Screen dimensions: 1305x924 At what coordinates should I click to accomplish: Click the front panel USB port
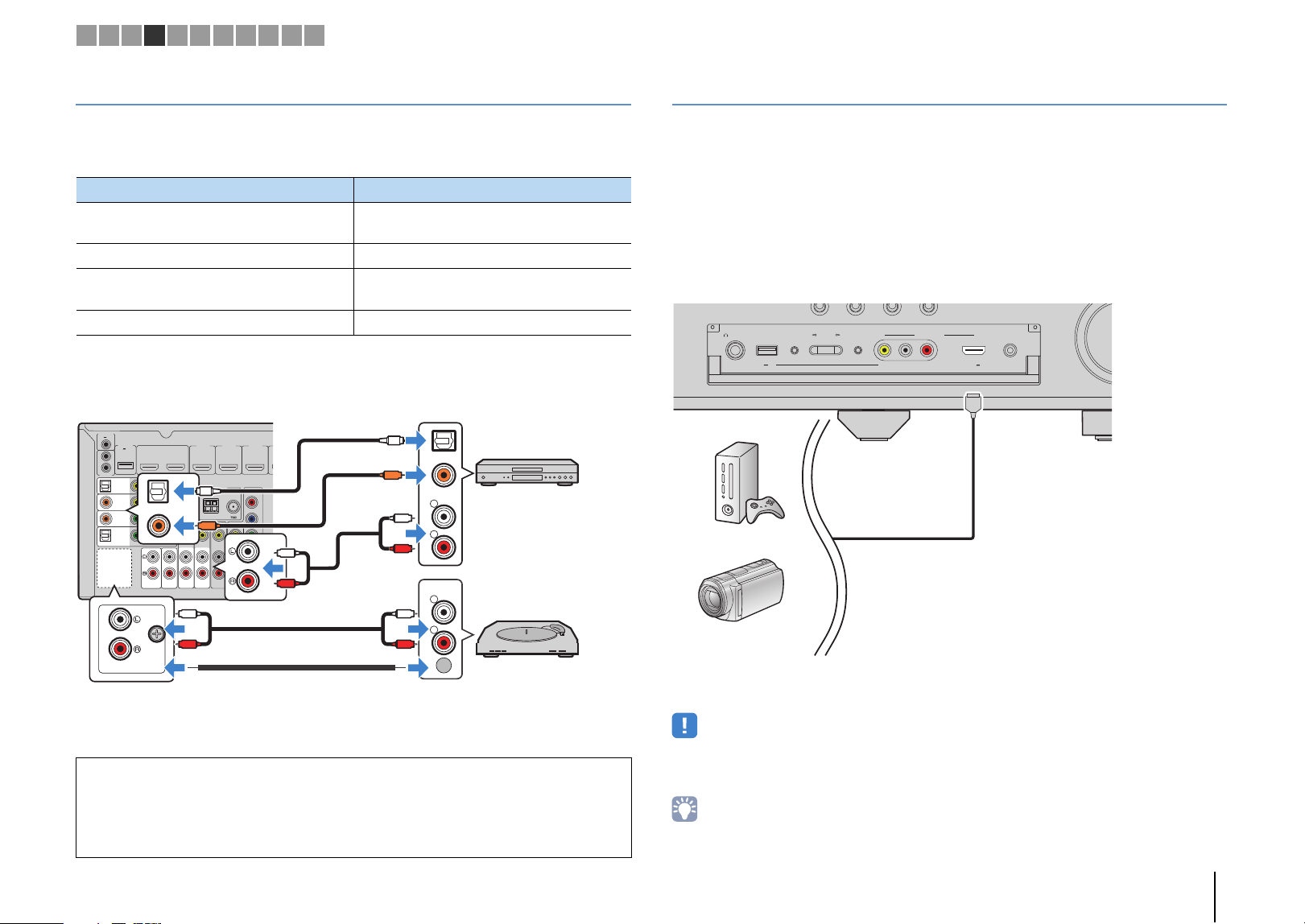pos(766,350)
